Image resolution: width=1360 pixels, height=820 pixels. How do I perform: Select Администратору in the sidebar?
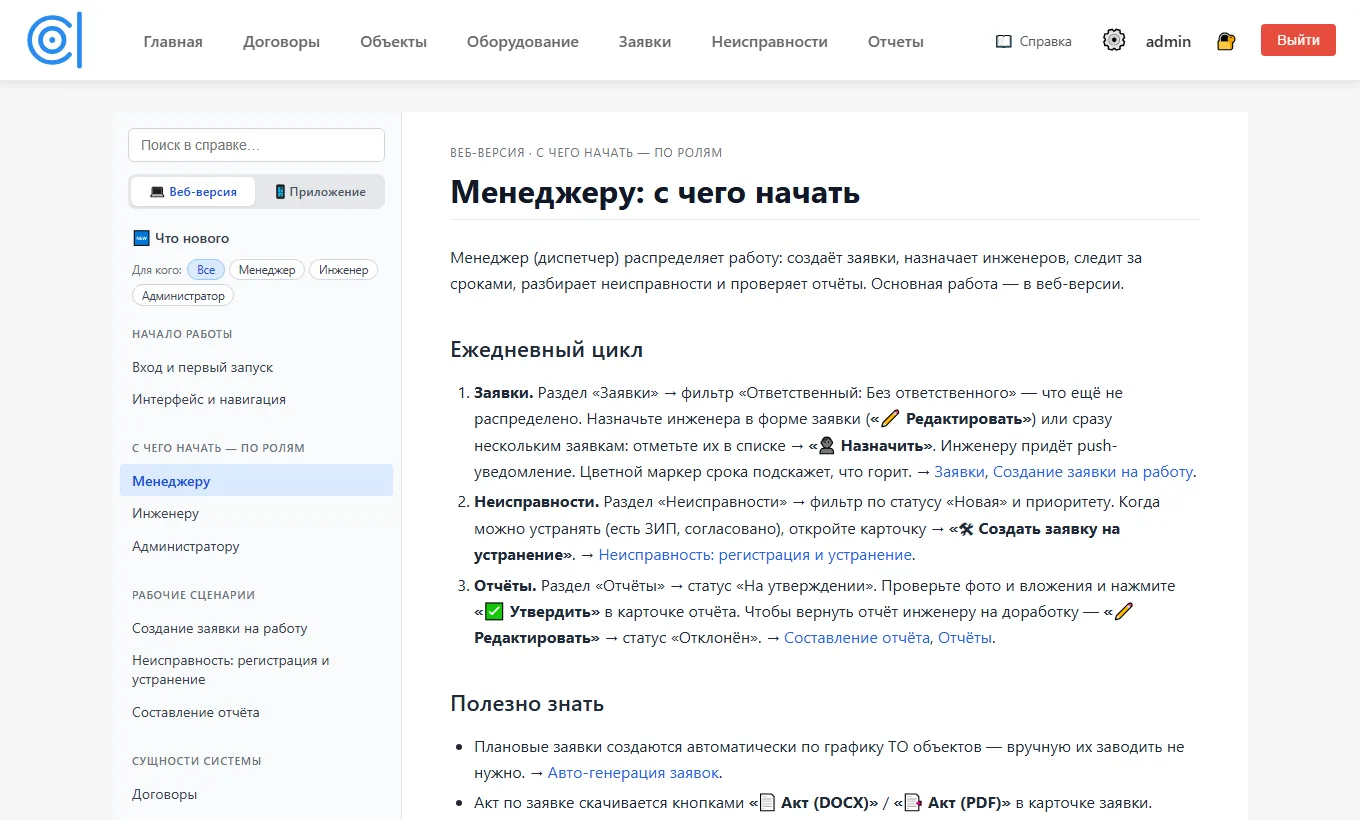(x=256, y=546)
